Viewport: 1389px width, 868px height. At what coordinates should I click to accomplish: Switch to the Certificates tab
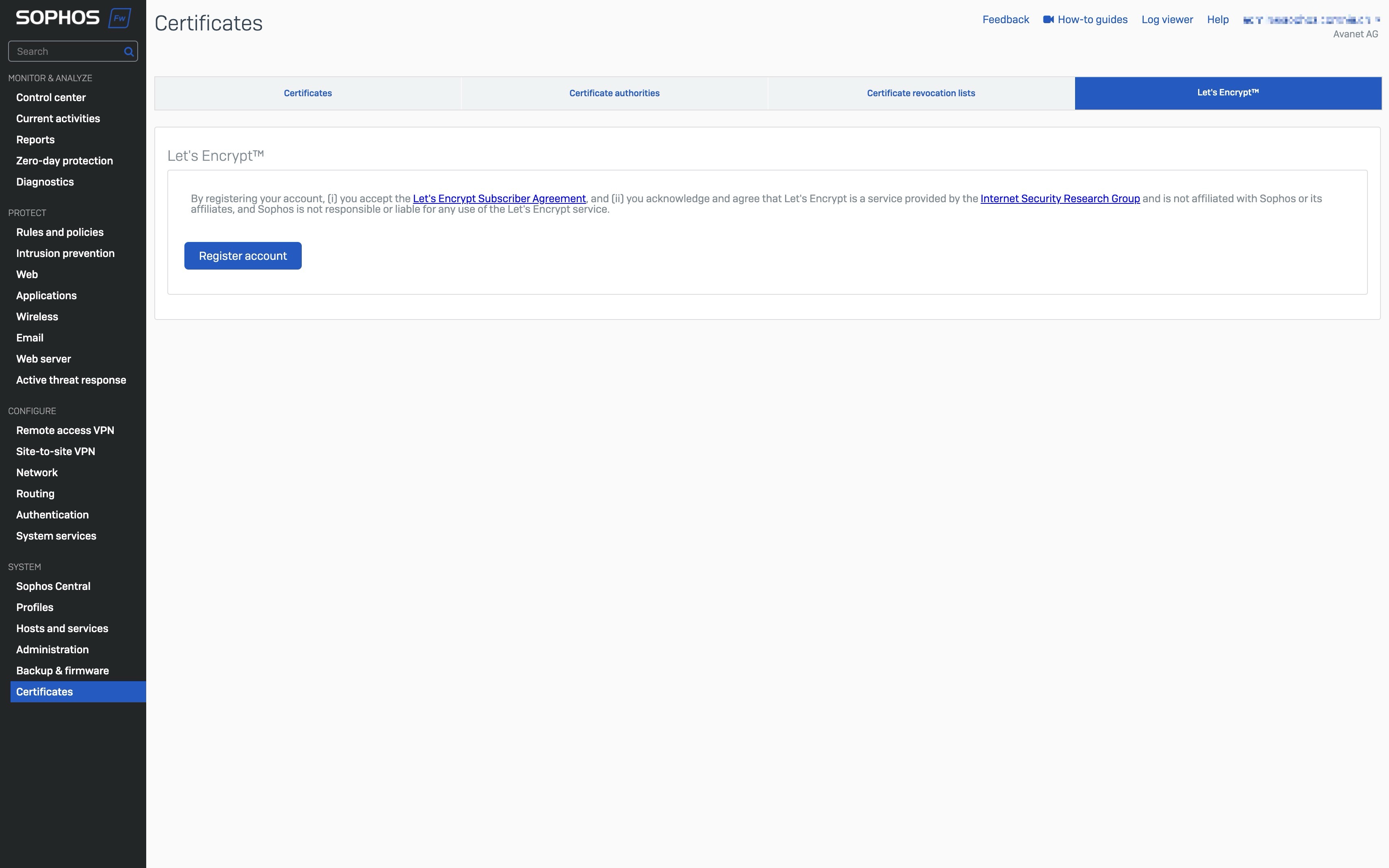(308, 93)
